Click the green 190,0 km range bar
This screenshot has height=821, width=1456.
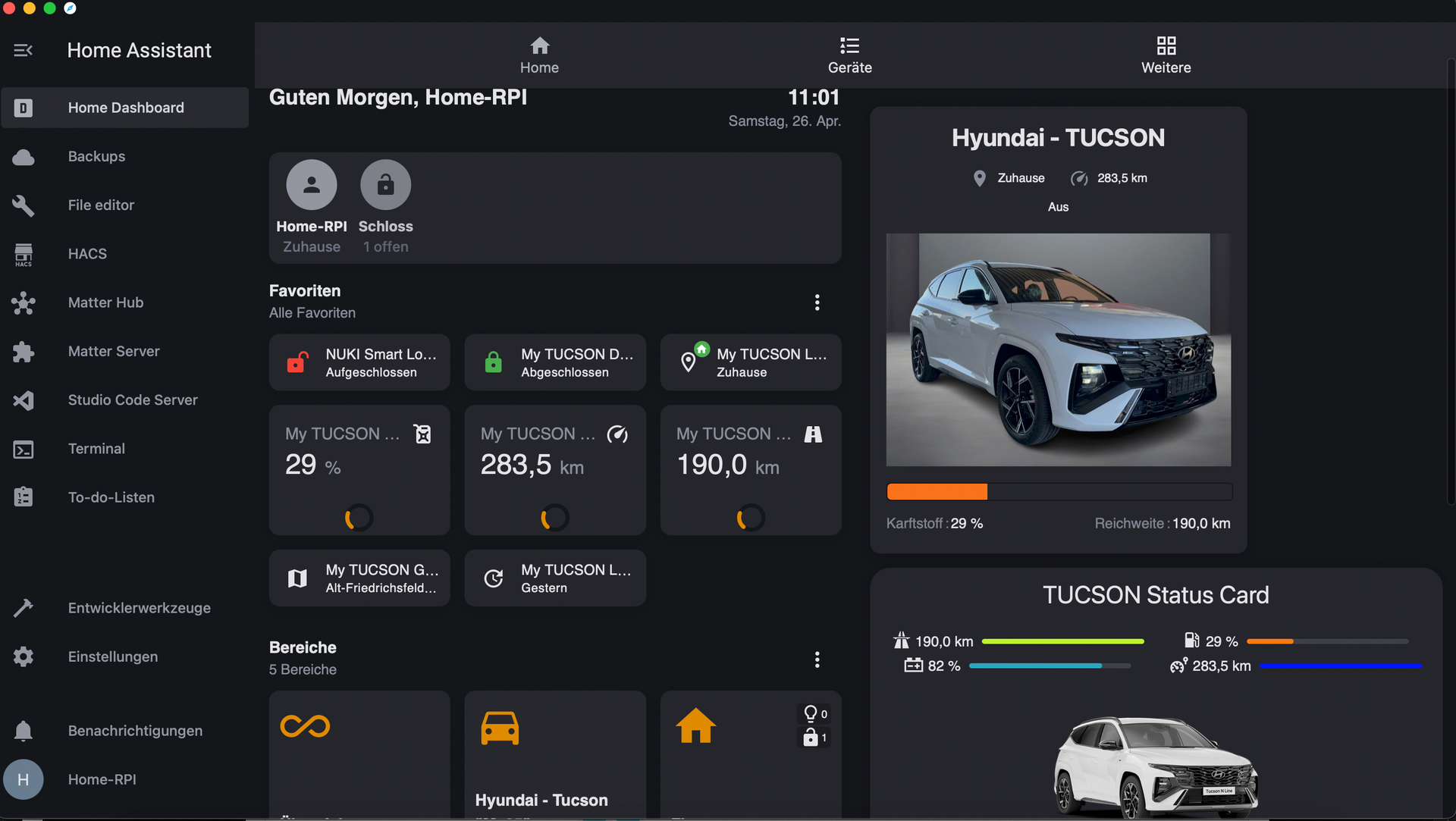click(x=1062, y=641)
